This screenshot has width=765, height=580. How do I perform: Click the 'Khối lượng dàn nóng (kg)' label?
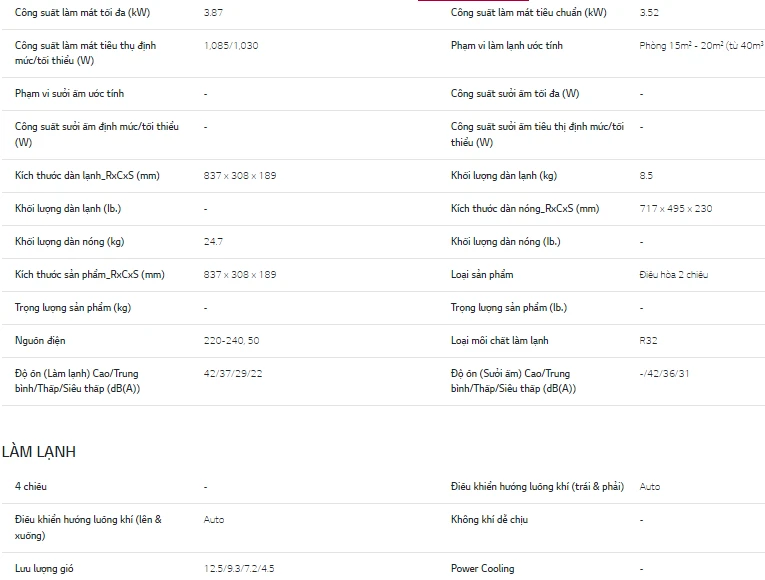[70, 242]
